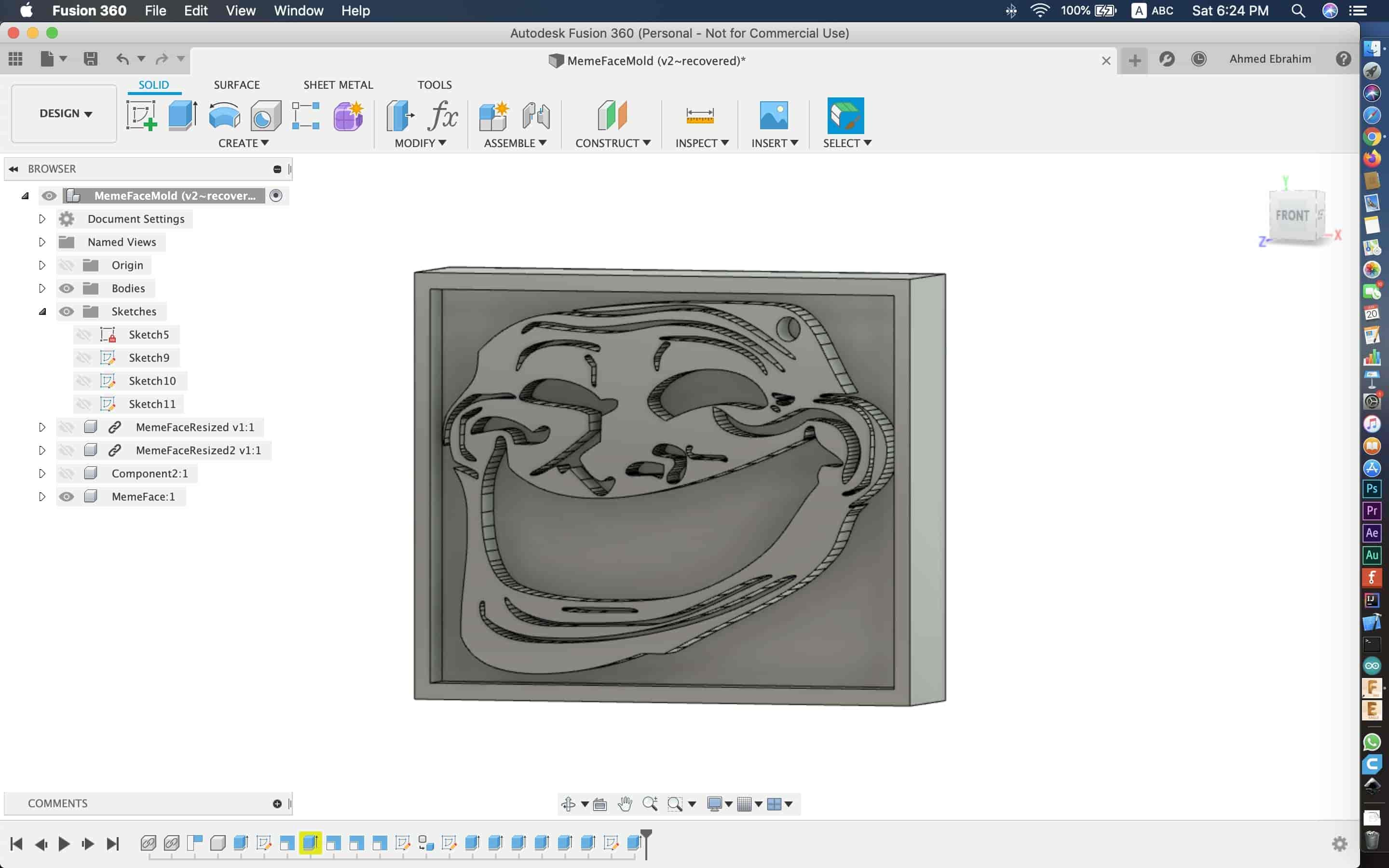
Task: Open the Edit menu
Action: (x=196, y=10)
